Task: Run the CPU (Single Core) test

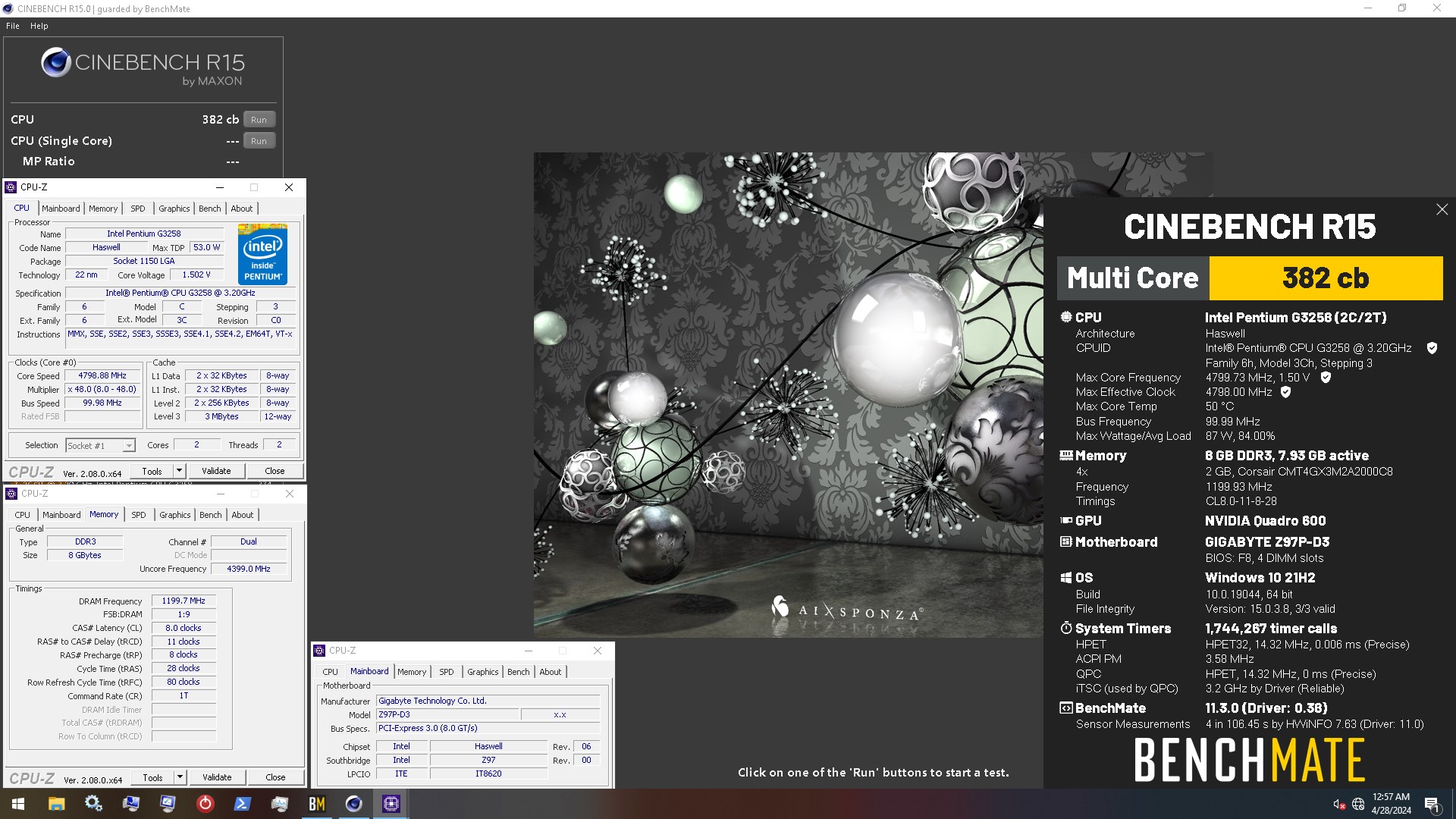Action: click(259, 141)
